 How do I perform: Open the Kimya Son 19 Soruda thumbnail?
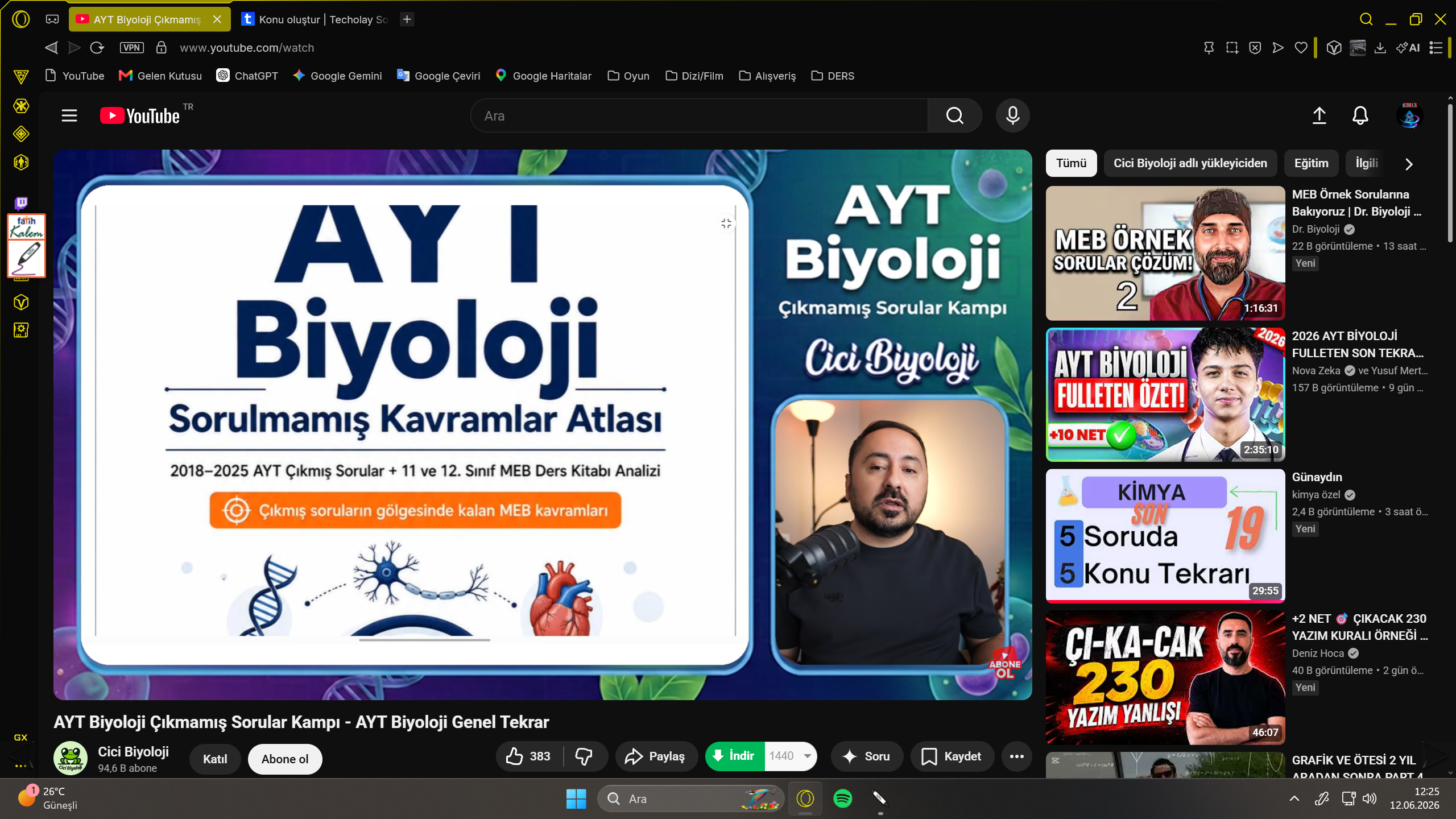(1165, 536)
